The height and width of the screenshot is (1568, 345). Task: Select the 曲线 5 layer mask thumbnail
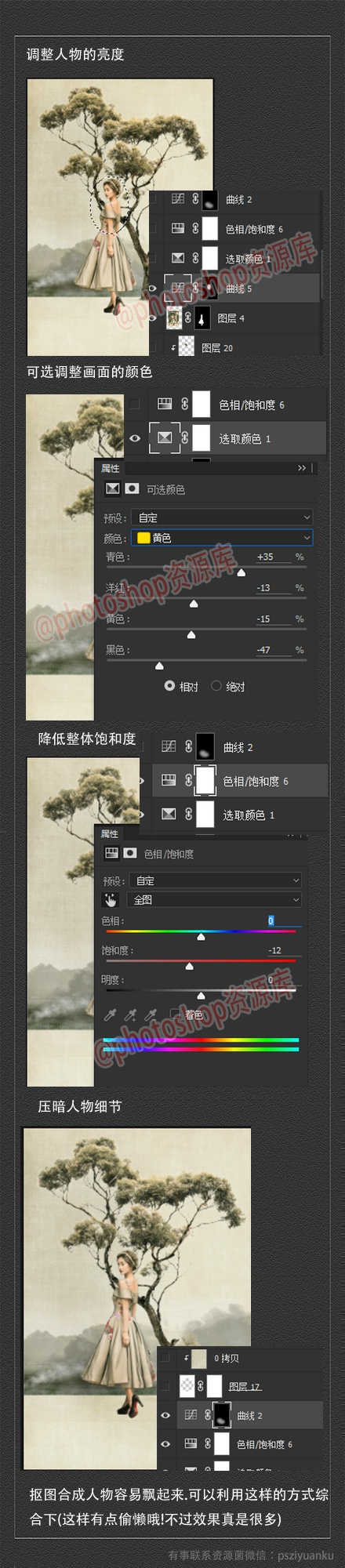pos(209,288)
